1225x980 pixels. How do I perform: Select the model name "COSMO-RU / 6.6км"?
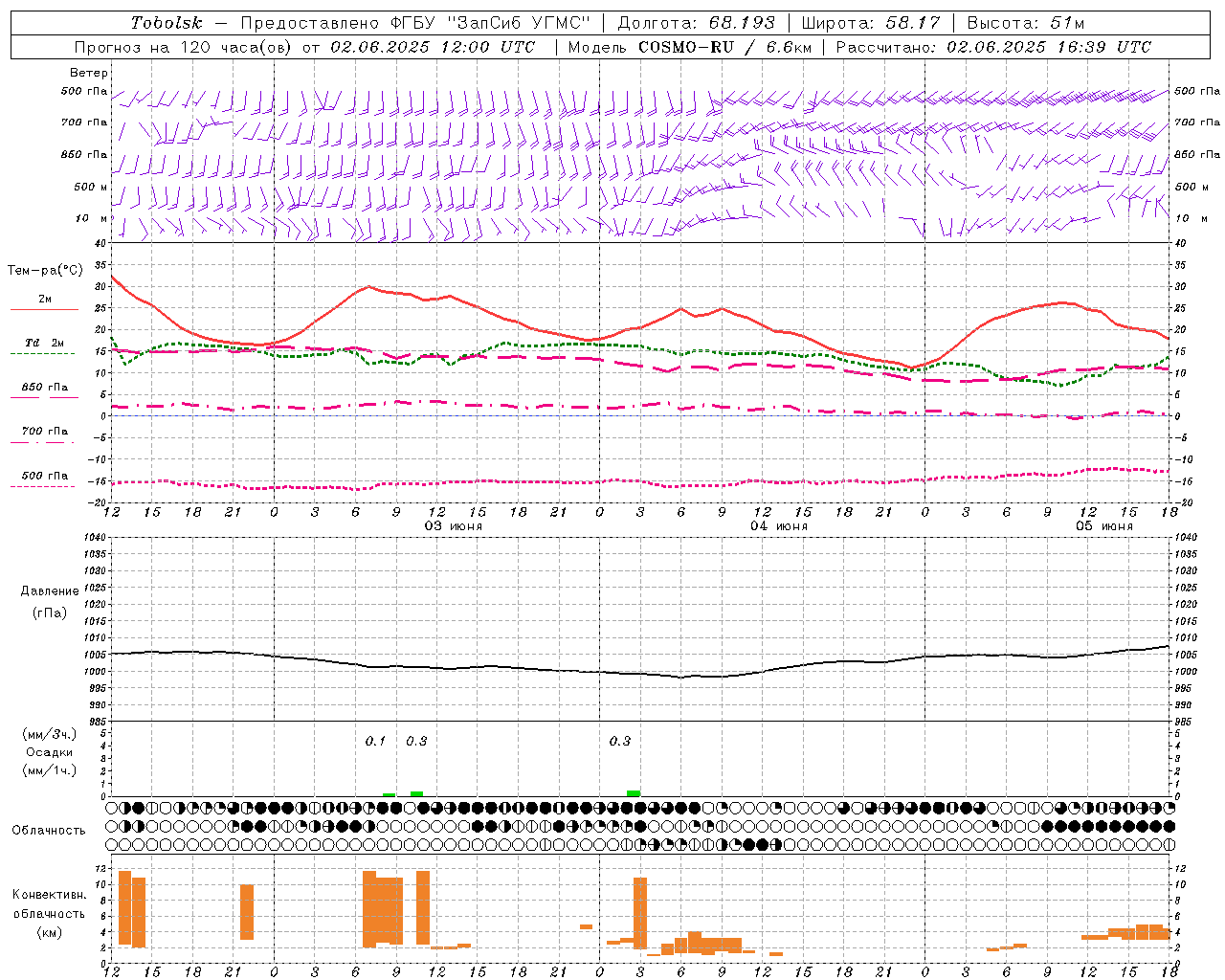[x=724, y=47]
